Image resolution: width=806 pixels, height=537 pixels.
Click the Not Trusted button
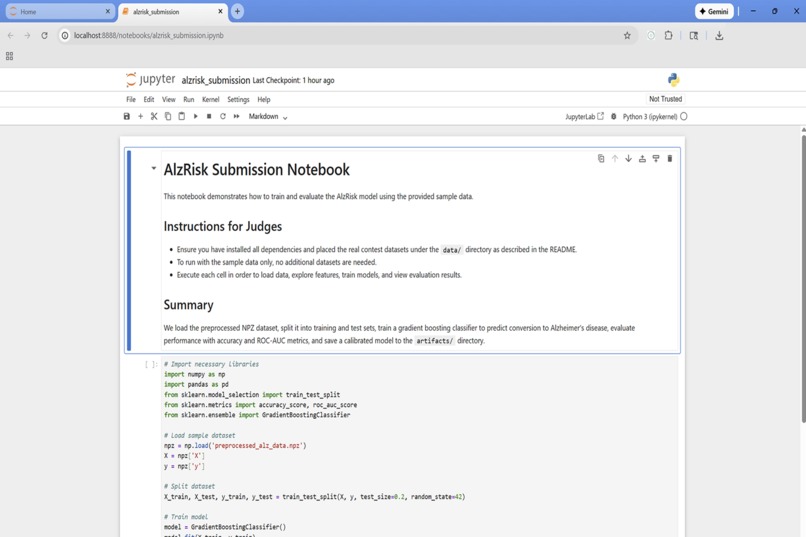(665, 99)
